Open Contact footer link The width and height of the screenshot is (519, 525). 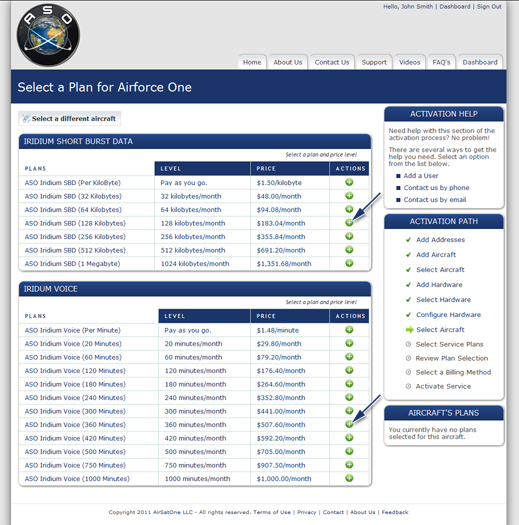tap(333, 512)
